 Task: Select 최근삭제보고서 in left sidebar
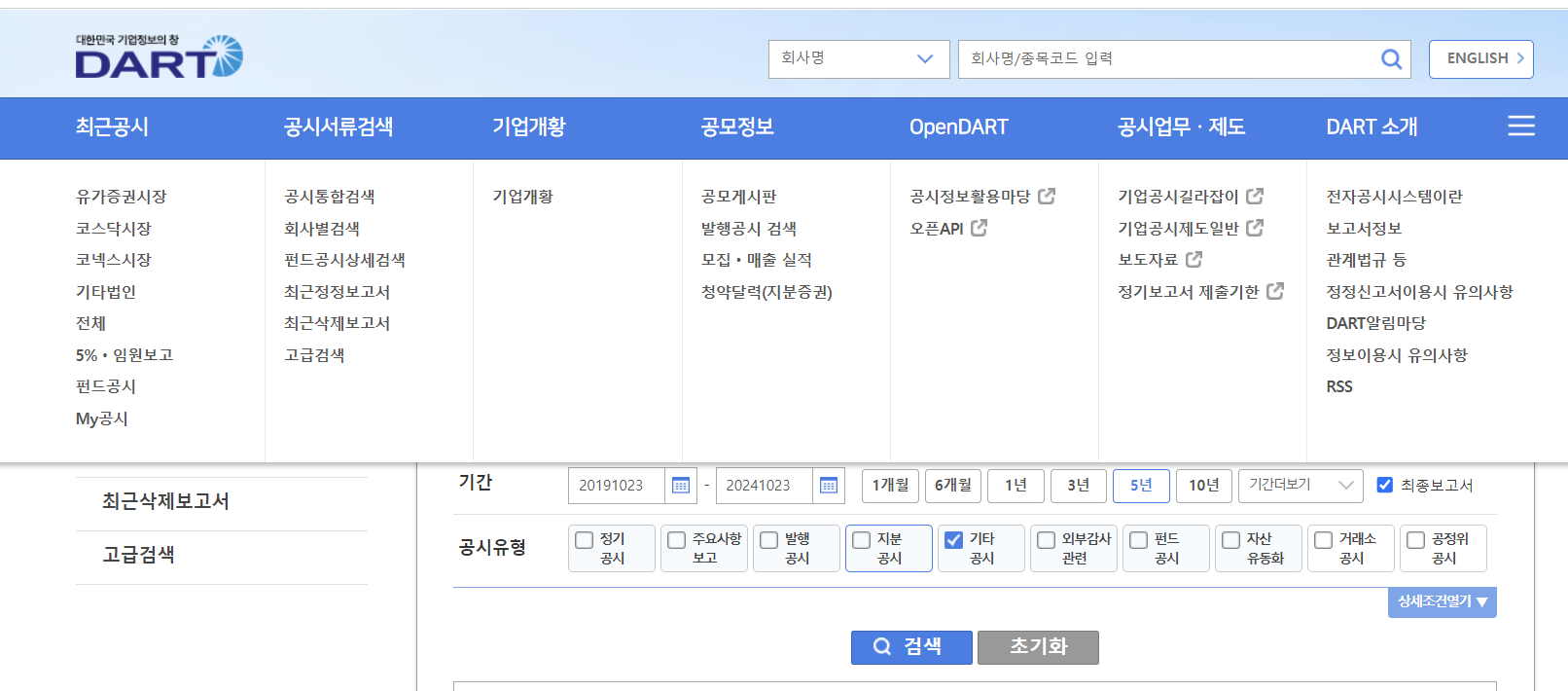(x=165, y=501)
